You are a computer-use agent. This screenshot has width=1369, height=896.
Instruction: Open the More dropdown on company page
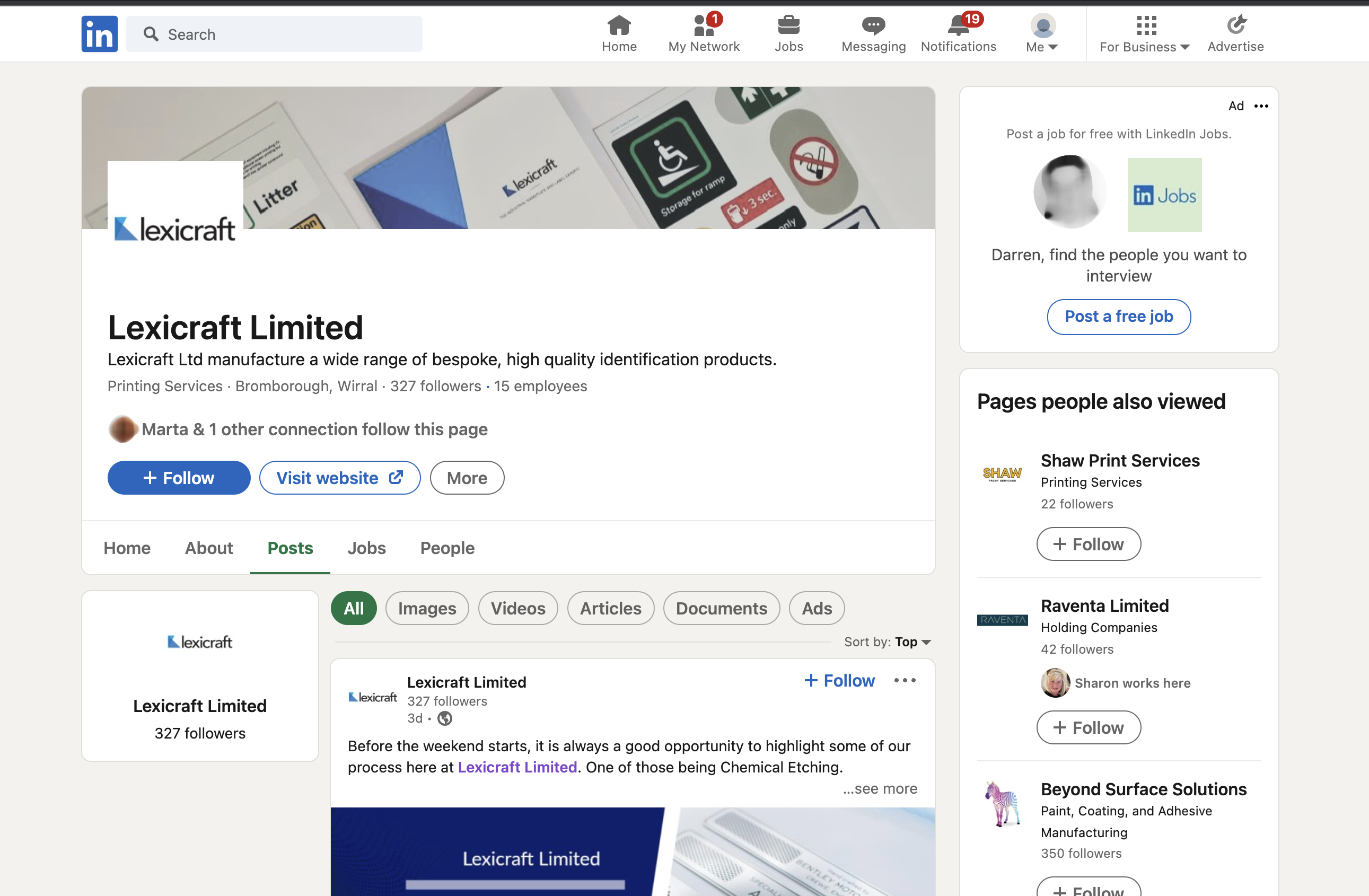point(467,477)
